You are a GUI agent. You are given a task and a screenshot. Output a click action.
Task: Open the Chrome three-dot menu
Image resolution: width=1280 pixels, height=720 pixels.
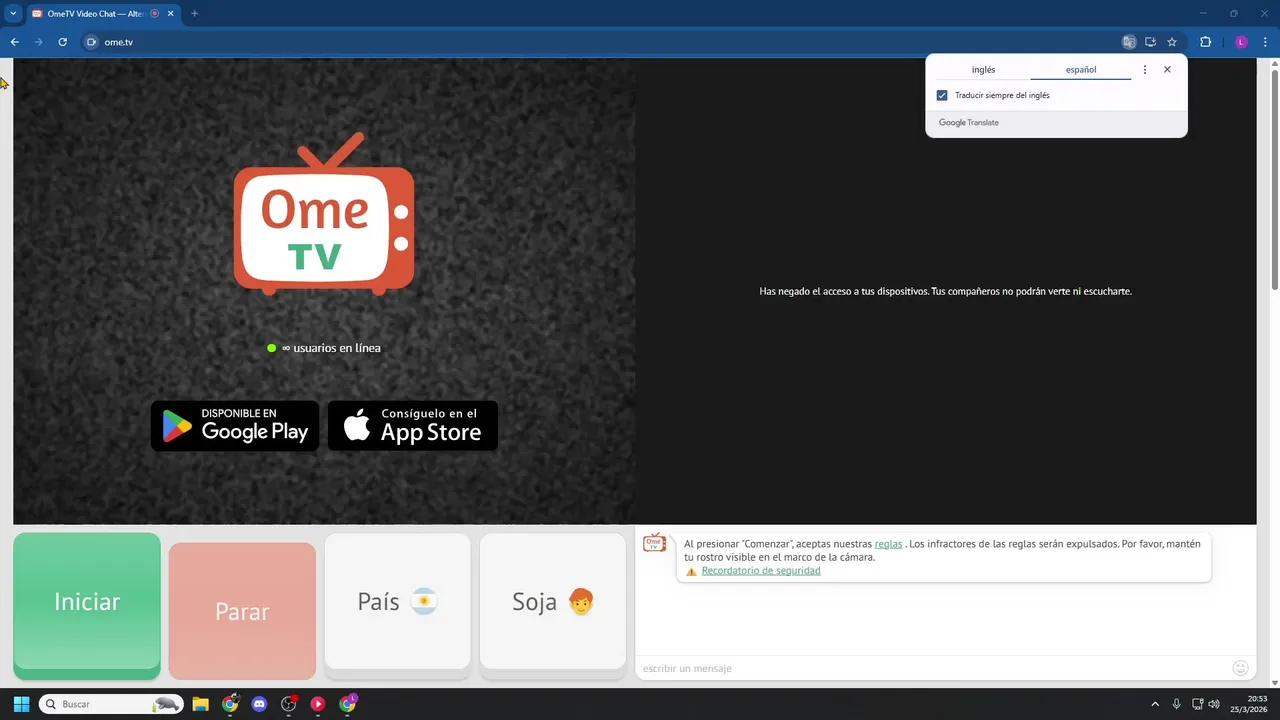click(1266, 42)
